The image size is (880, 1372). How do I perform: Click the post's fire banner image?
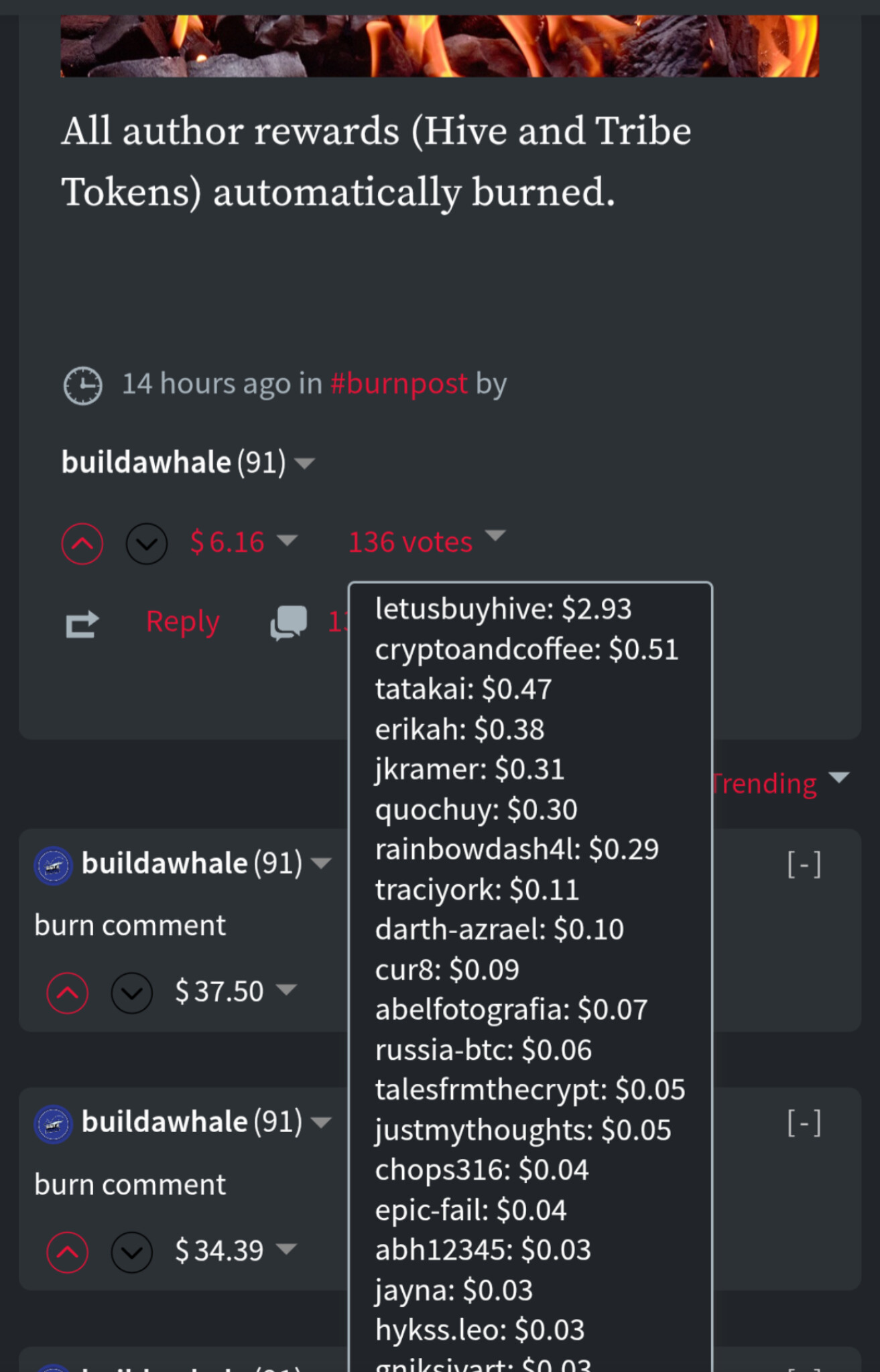[x=440, y=46]
